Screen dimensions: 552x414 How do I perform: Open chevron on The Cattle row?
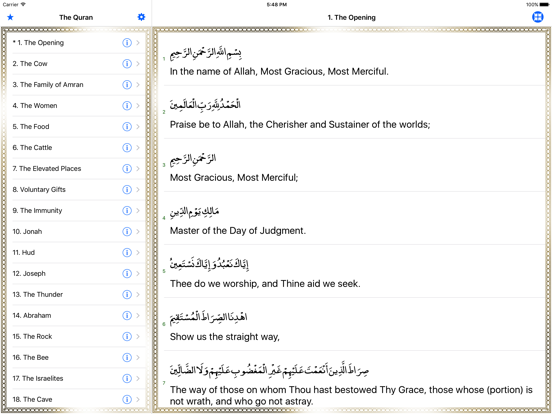click(x=138, y=148)
